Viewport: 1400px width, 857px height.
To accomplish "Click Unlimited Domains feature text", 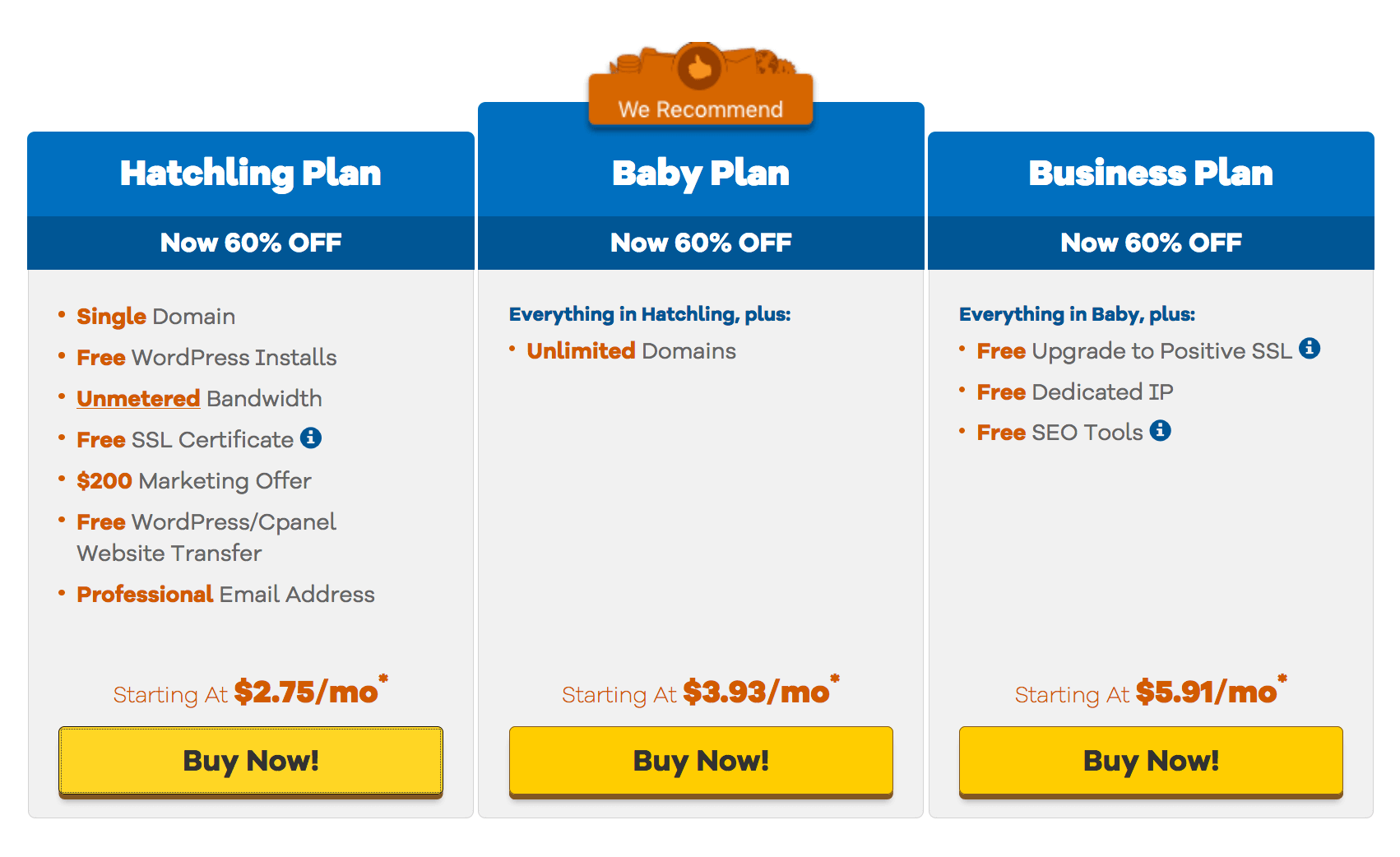I will point(631,351).
